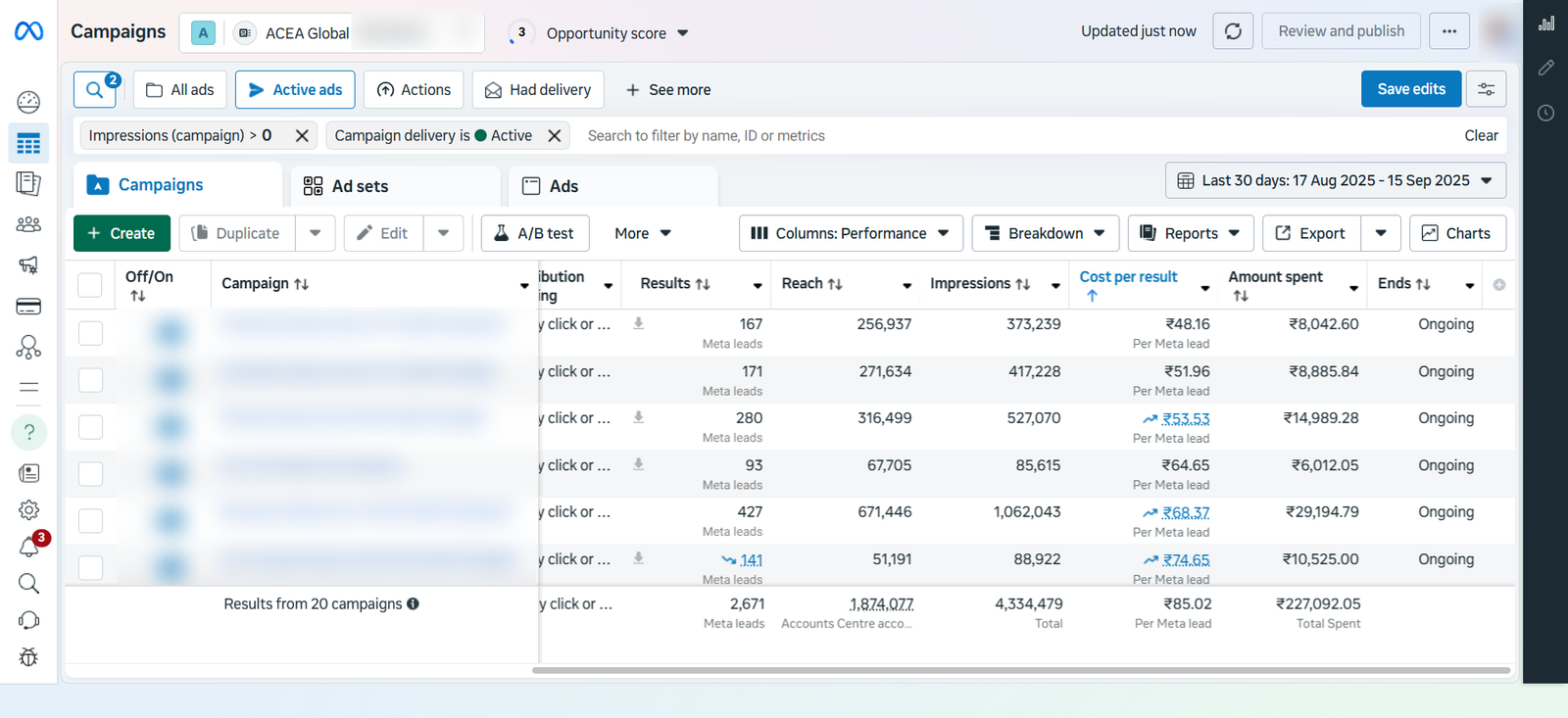This screenshot has width=1568, height=718.
Task: Click the help question mark icon
Action: [28, 432]
